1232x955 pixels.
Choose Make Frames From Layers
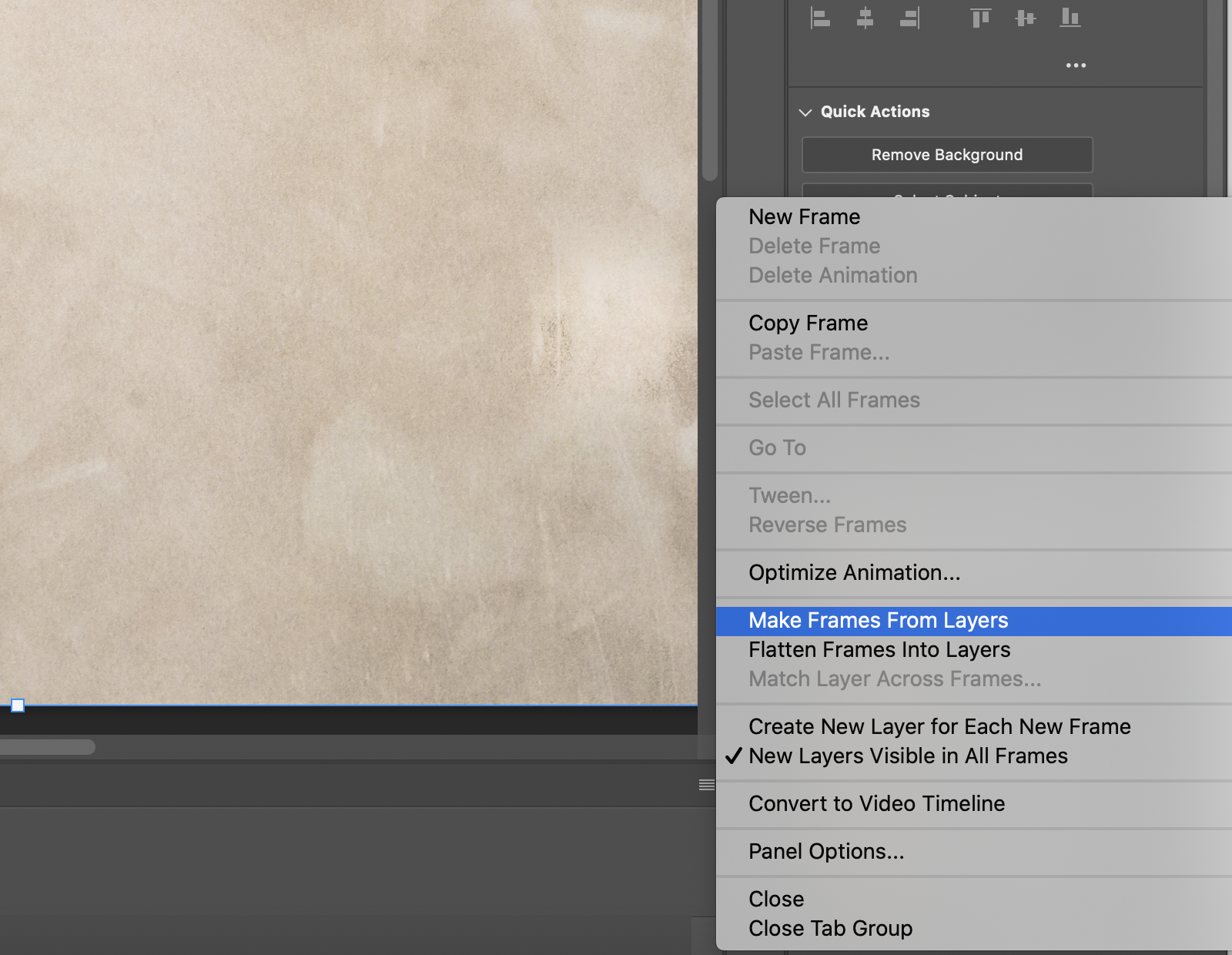879,620
